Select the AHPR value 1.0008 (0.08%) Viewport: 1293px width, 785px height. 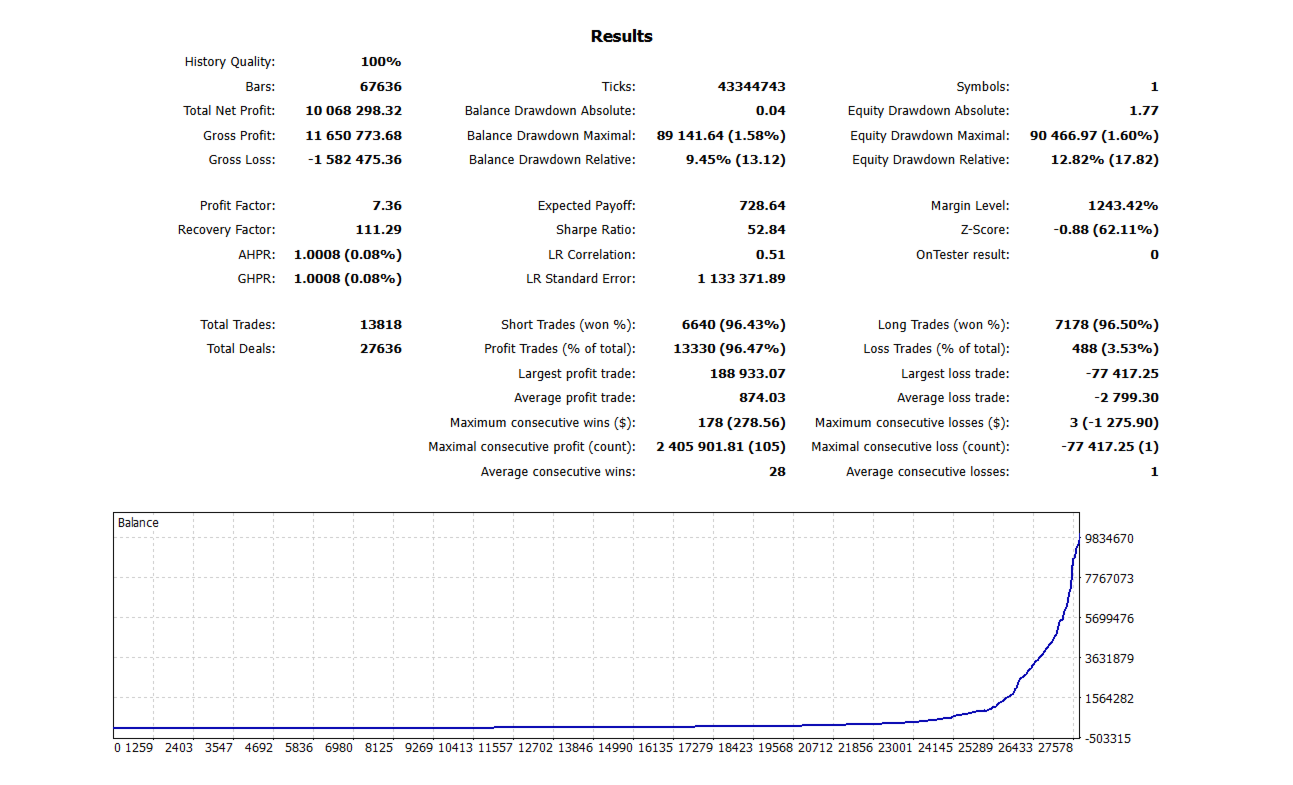(x=348, y=254)
